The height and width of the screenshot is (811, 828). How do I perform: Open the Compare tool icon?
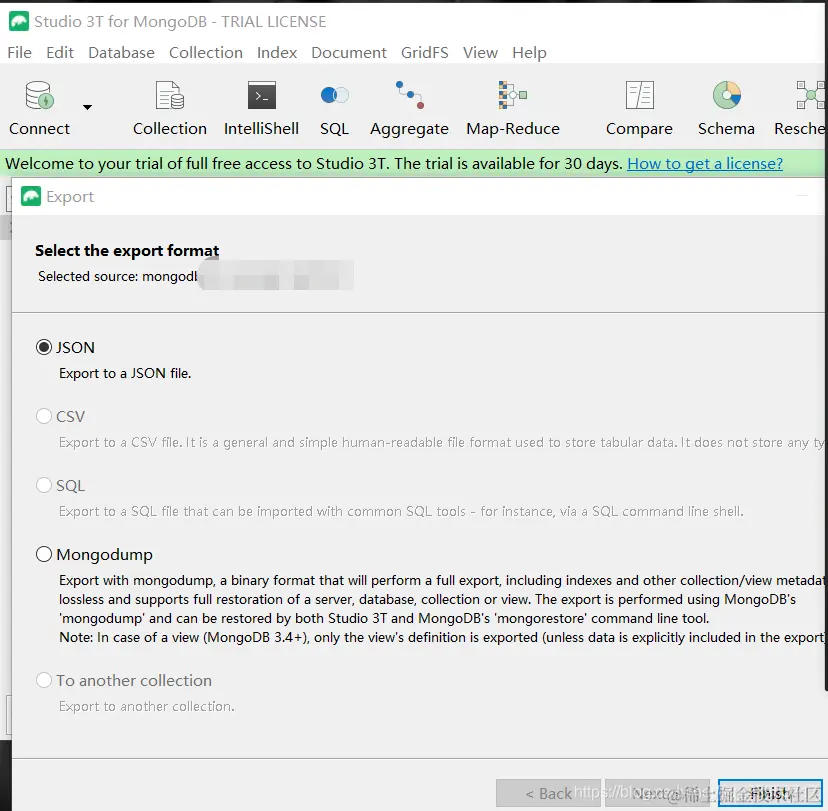(x=639, y=96)
